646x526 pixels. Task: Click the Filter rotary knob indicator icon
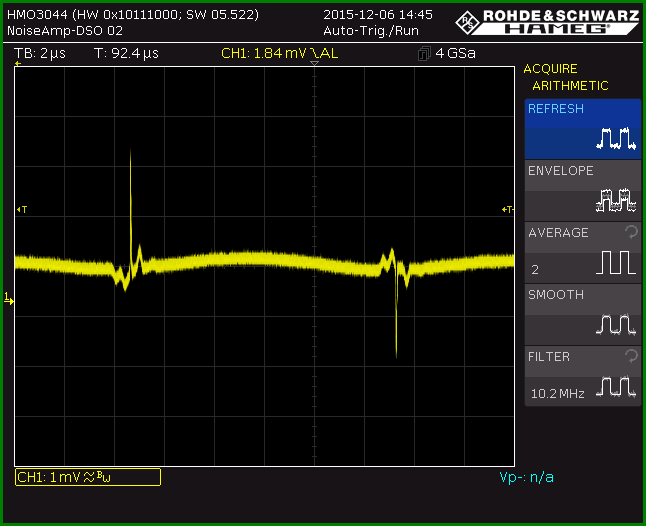point(631,355)
